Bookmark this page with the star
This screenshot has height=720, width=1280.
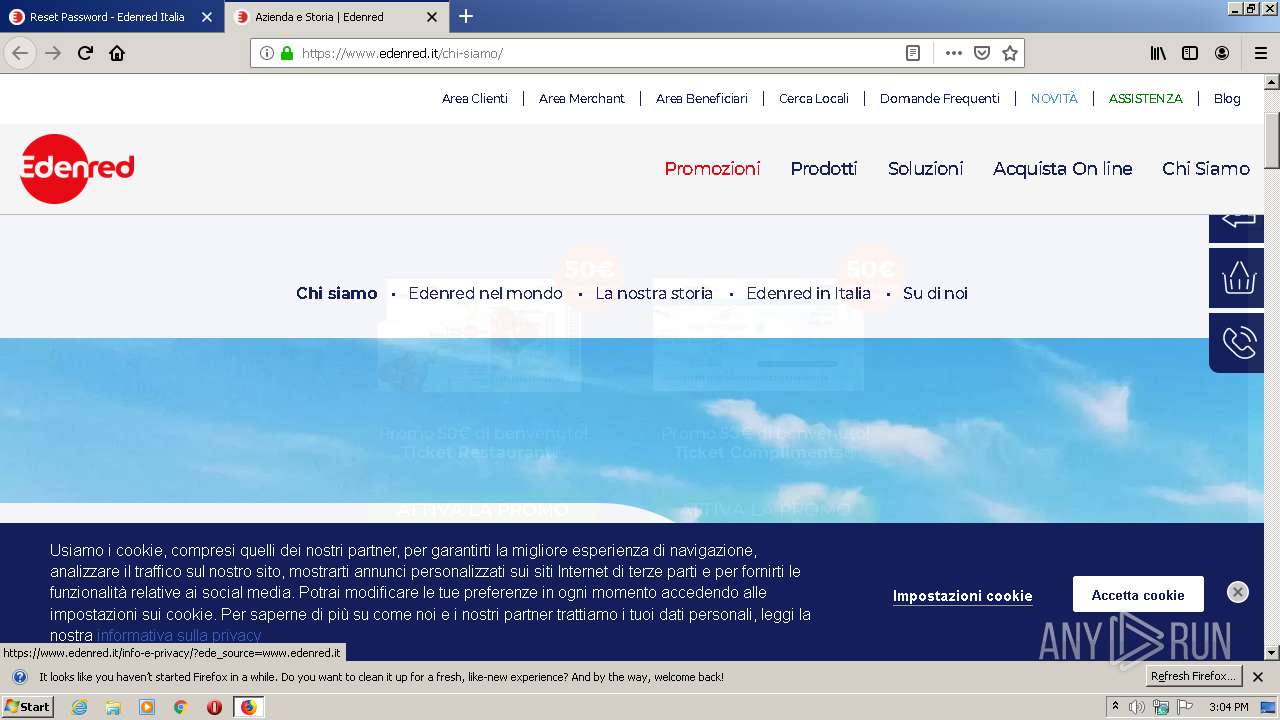point(1010,53)
